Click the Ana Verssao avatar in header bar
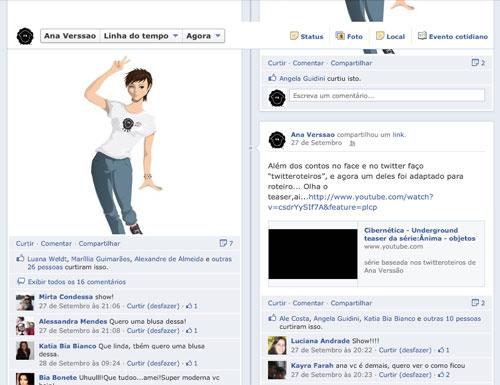500x385 pixels. point(25,36)
